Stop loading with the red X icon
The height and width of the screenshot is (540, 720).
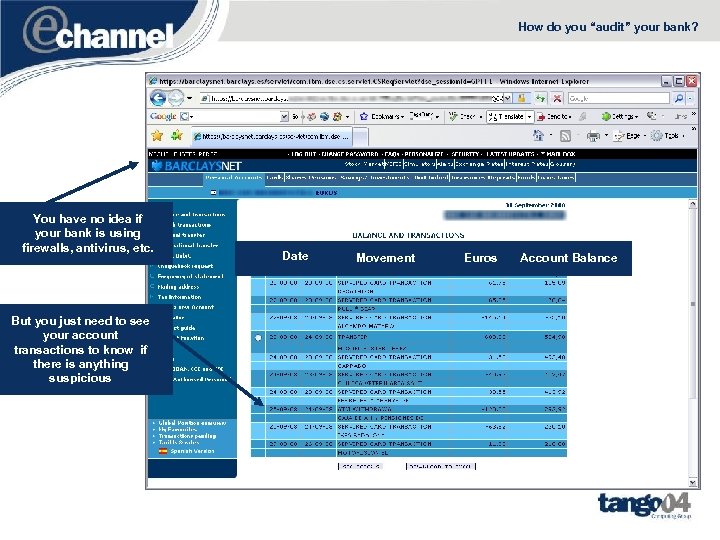(x=557, y=98)
